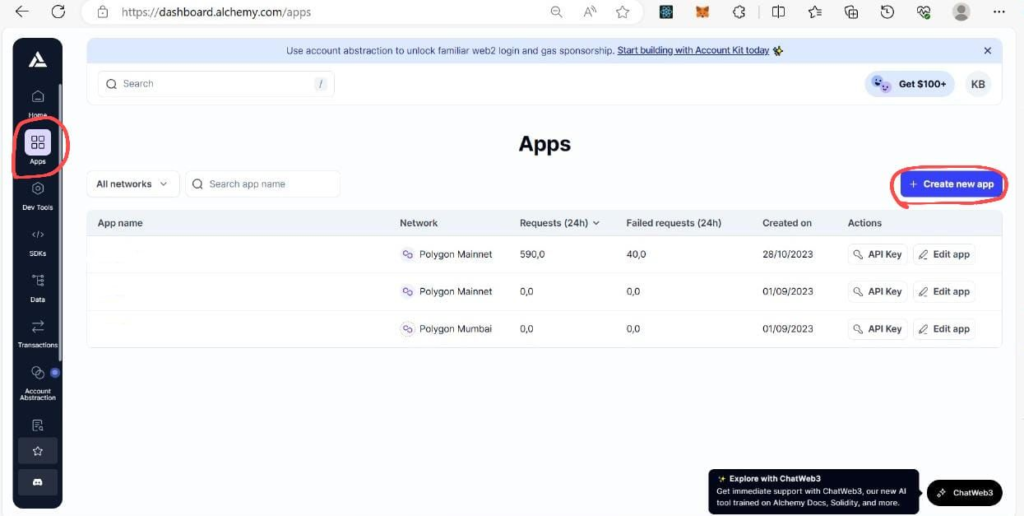Screen dimensions: 1024x516
Task: Click the browser zoom magnifier icon
Action: pos(556,12)
